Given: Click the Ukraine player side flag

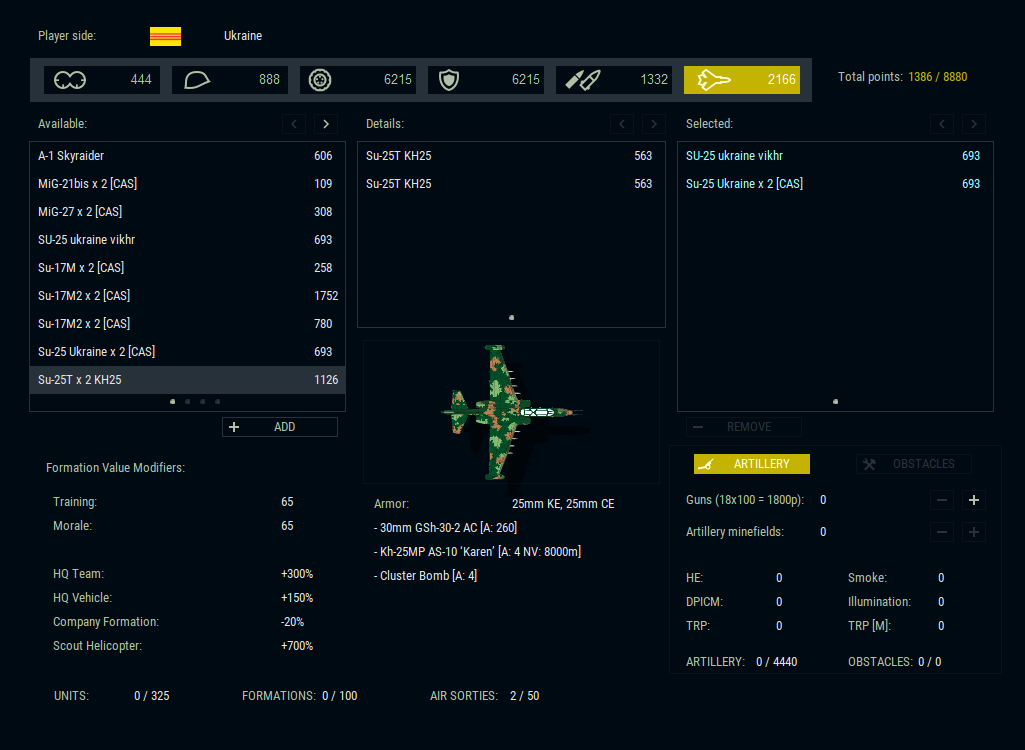Looking at the screenshot, I should [165, 36].
